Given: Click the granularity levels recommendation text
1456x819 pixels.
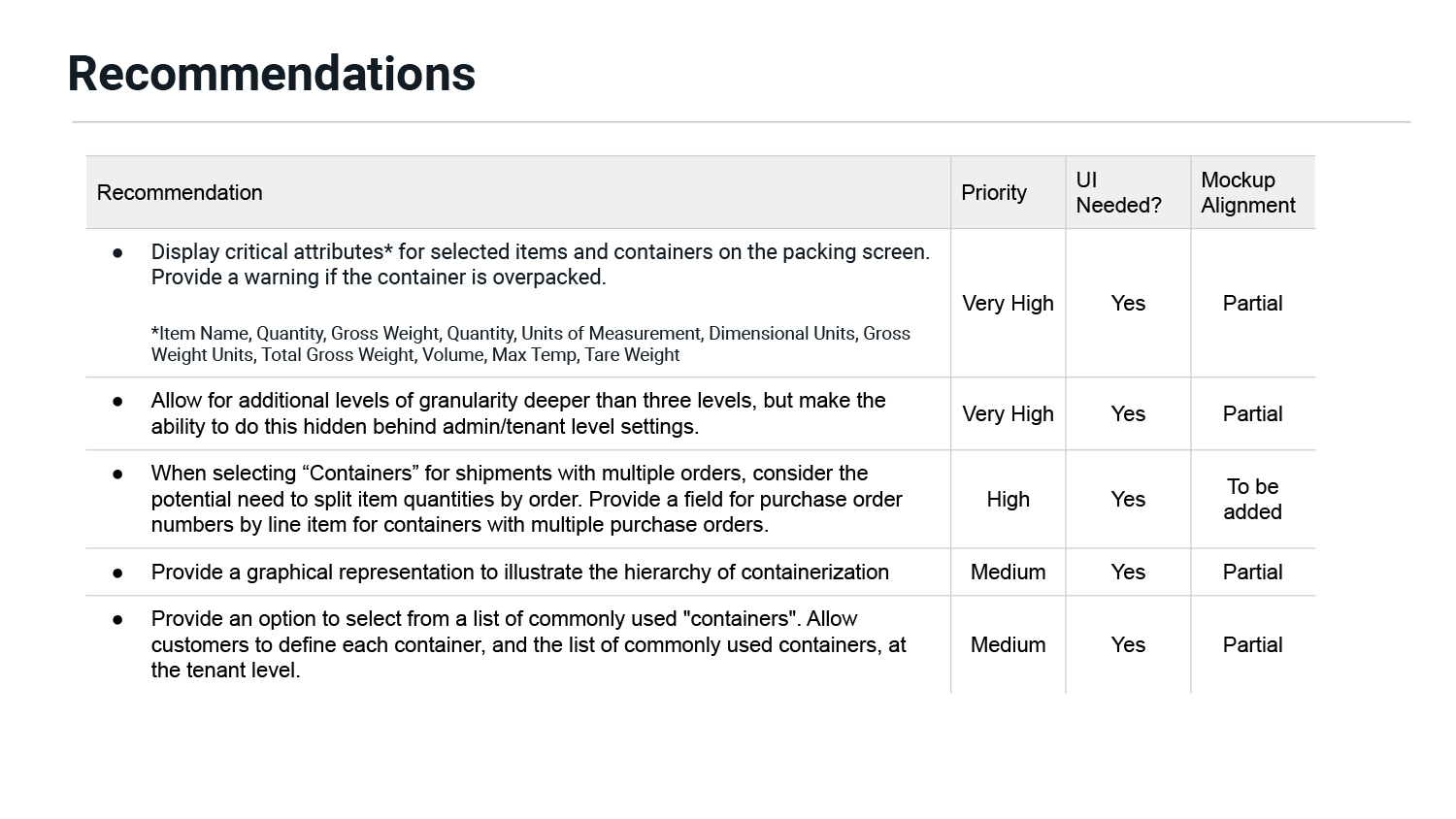Looking at the screenshot, I should point(518,413).
